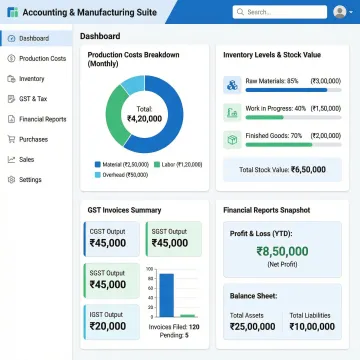Click the Raw Materials: 85% label
Viewport: 360px width, 360px height.
tap(272, 81)
